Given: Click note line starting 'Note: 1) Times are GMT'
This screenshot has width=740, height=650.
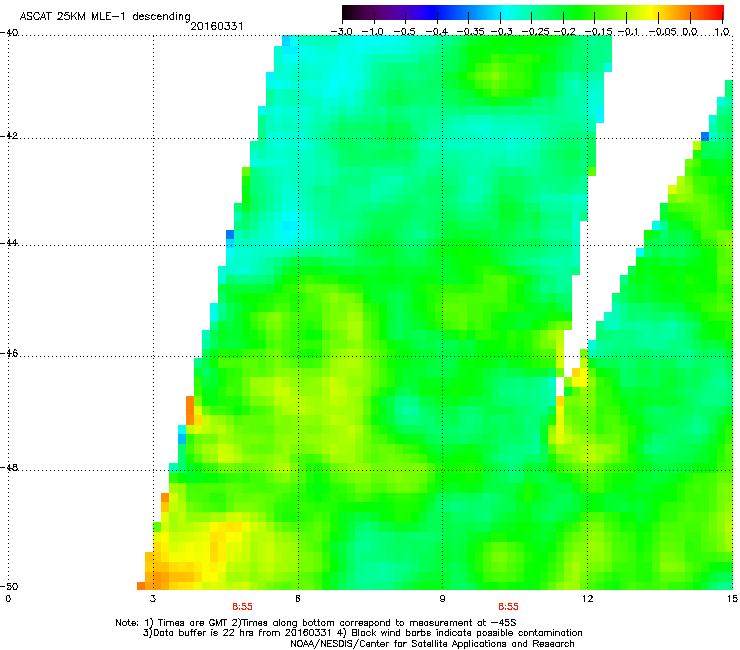Looking at the screenshot, I should coord(316,623).
